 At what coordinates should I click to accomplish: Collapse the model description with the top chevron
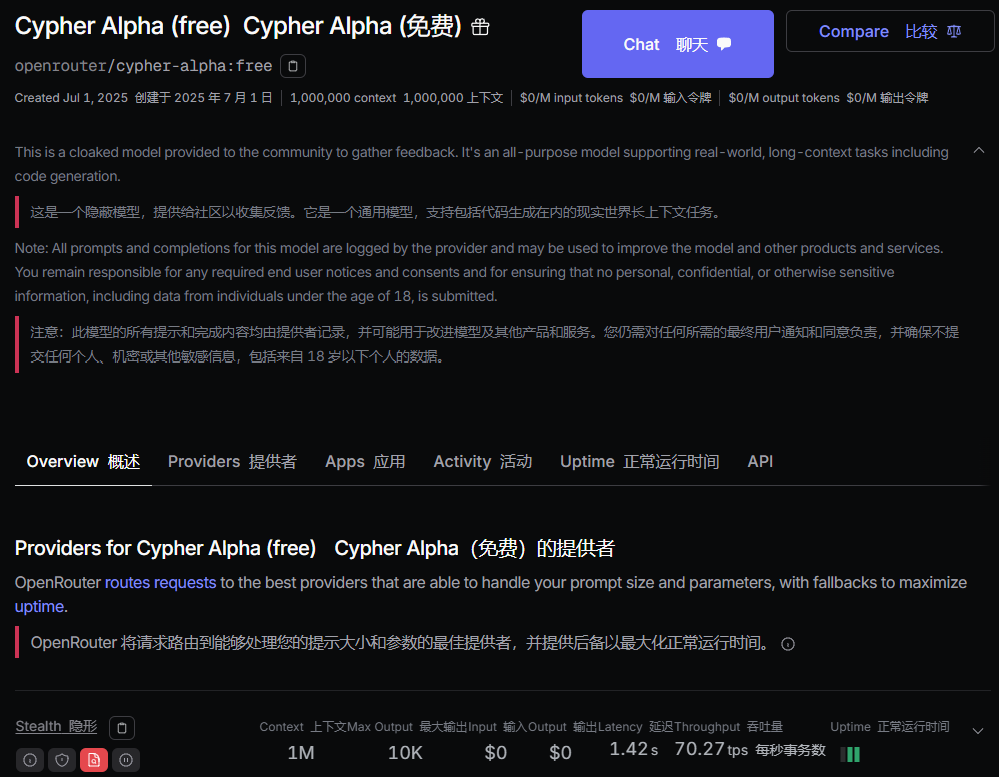coord(979,151)
